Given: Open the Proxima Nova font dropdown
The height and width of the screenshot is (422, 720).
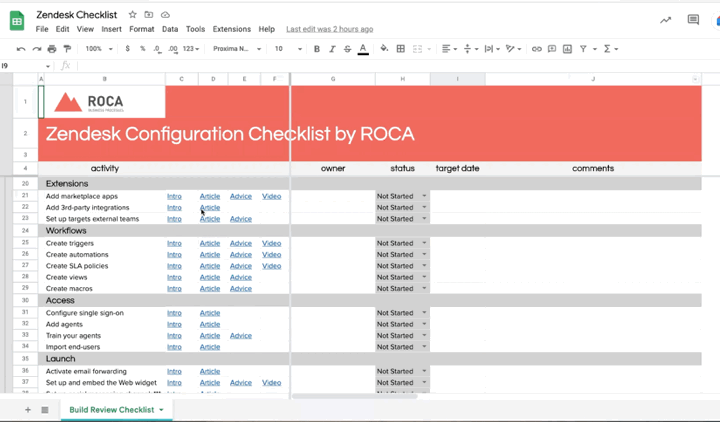Looking at the screenshot, I should pos(236,49).
